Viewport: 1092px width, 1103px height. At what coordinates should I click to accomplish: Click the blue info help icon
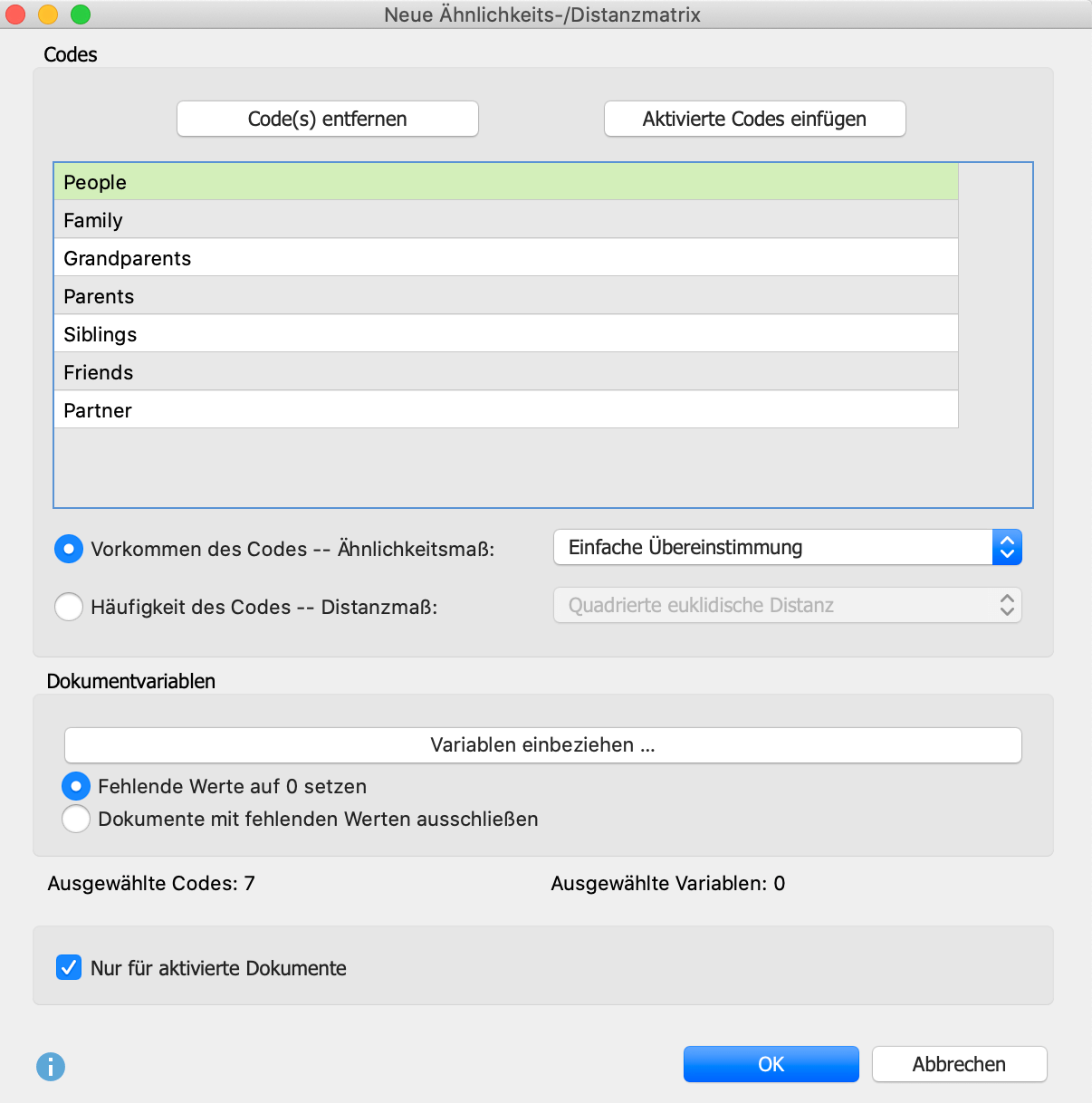51,1066
